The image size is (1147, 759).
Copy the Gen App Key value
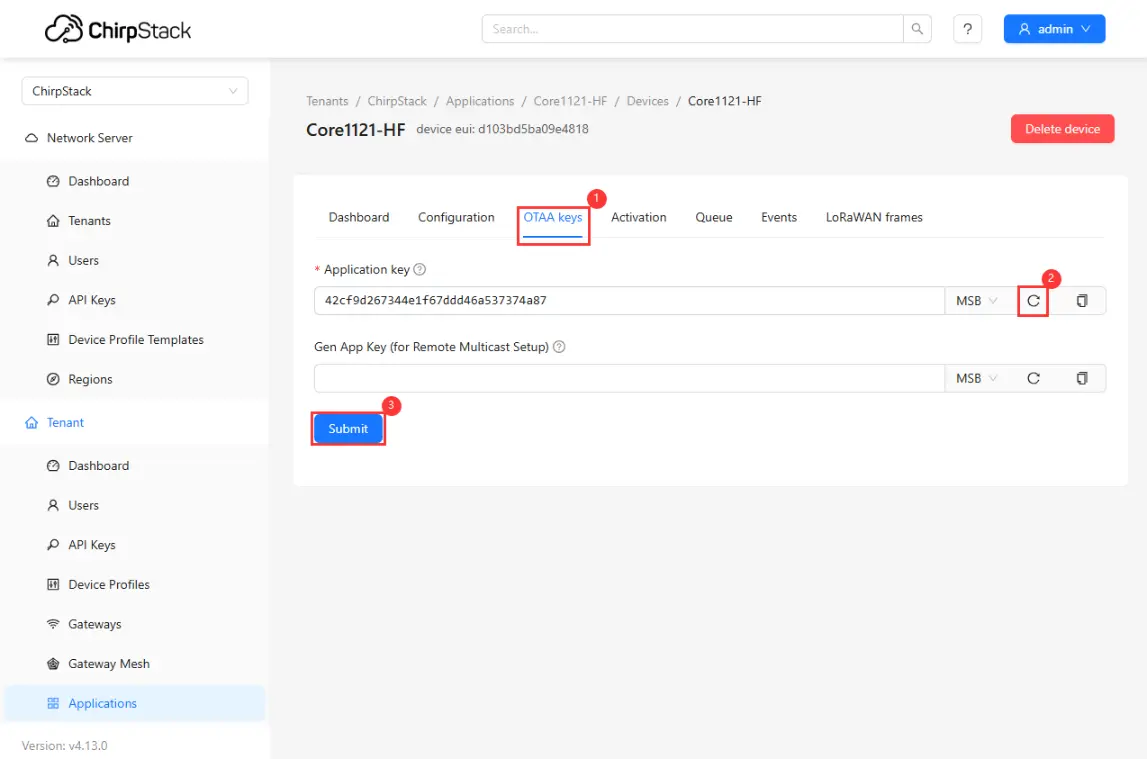tap(1081, 379)
